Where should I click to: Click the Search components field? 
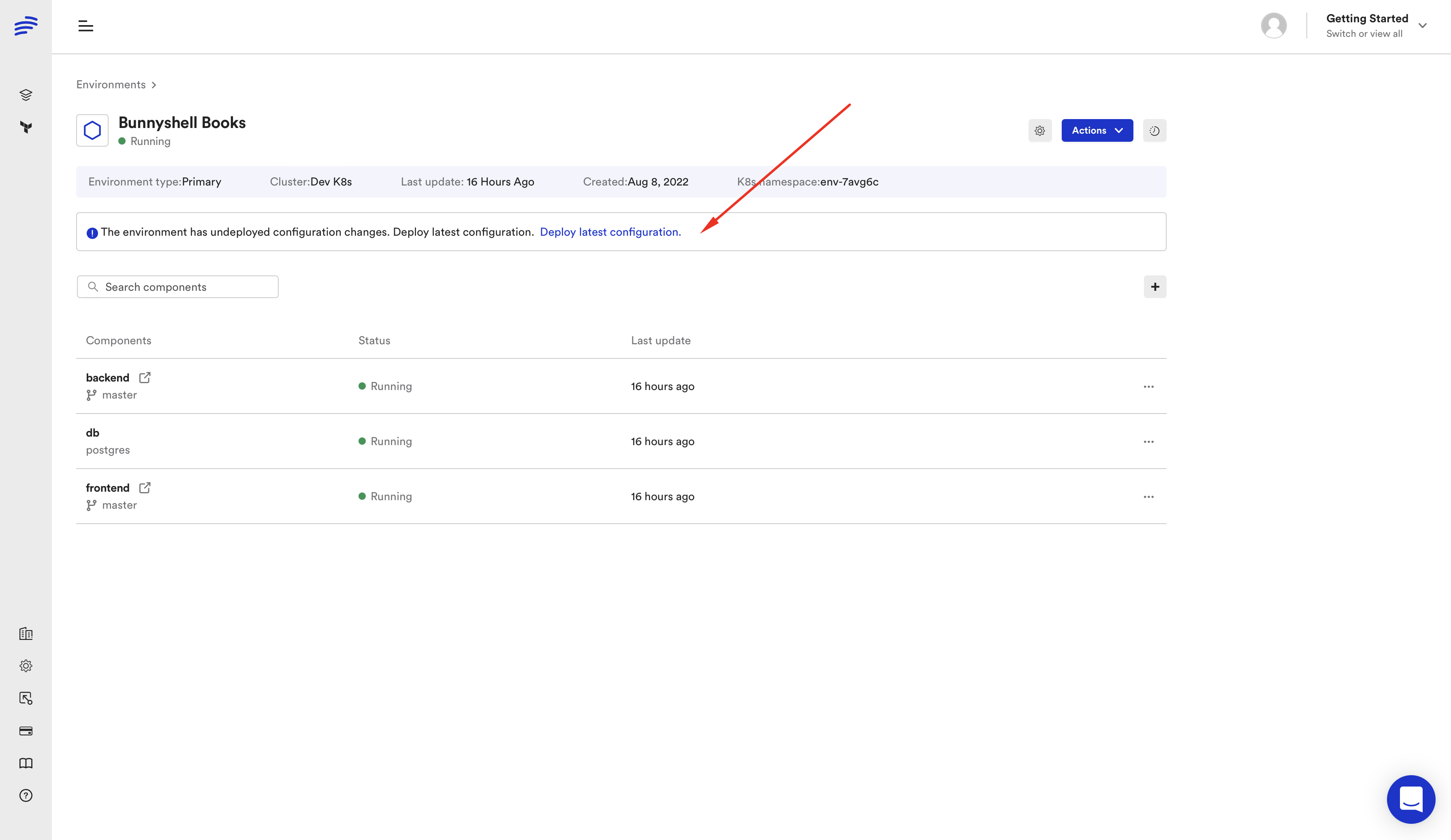click(178, 287)
